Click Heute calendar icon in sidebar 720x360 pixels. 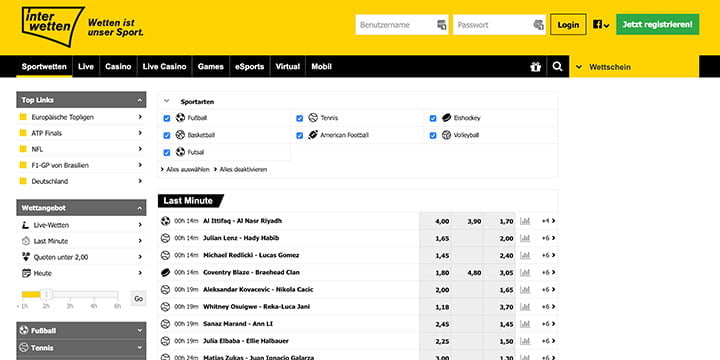(x=26, y=273)
